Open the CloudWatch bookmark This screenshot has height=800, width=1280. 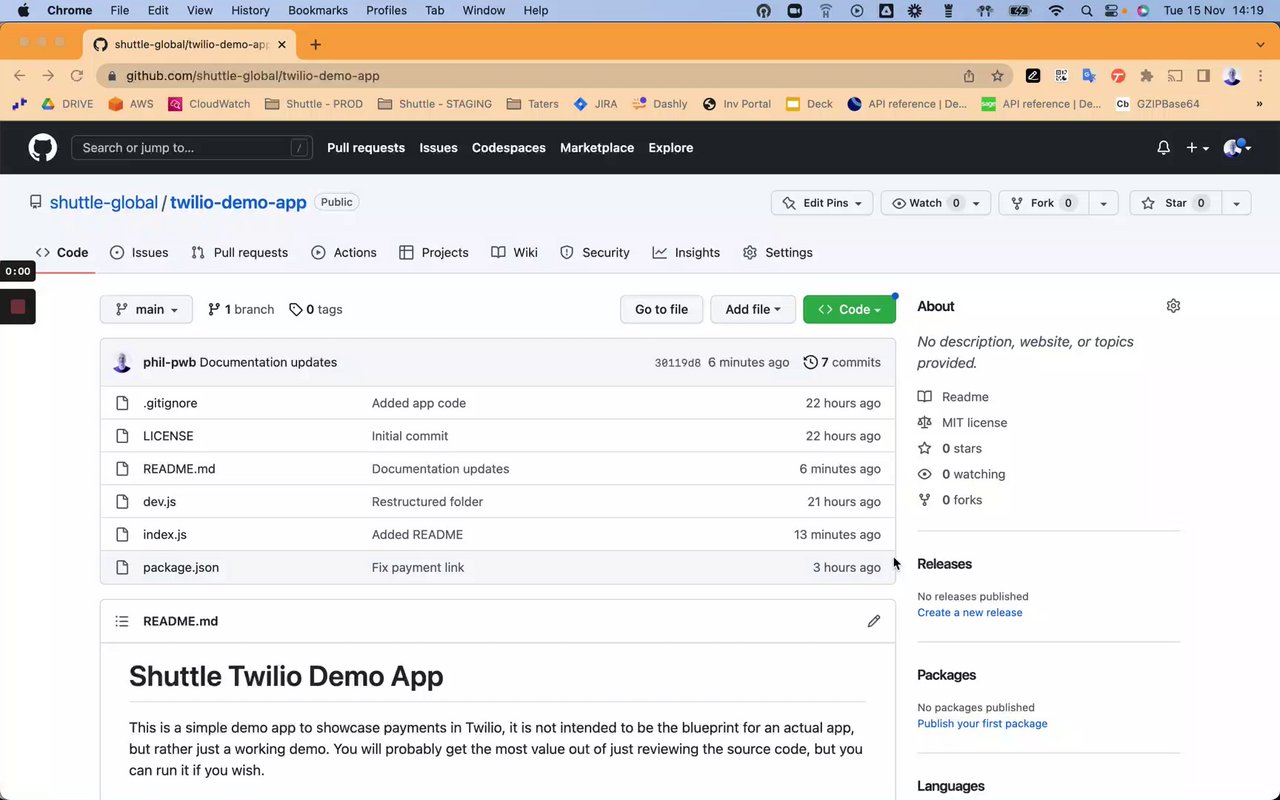tap(209, 104)
